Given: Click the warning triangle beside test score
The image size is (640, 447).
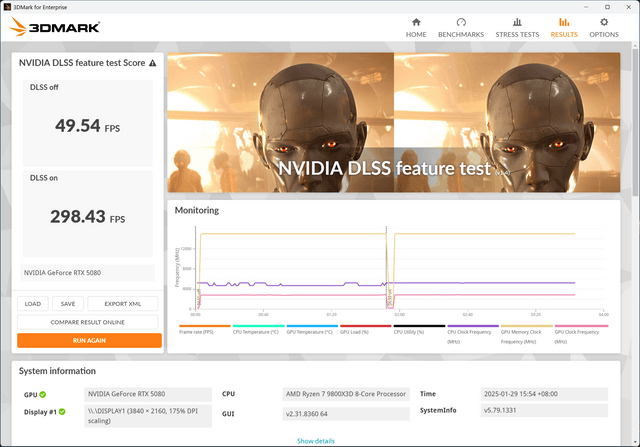Looking at the screenshot, I should (x=152, y=63).
